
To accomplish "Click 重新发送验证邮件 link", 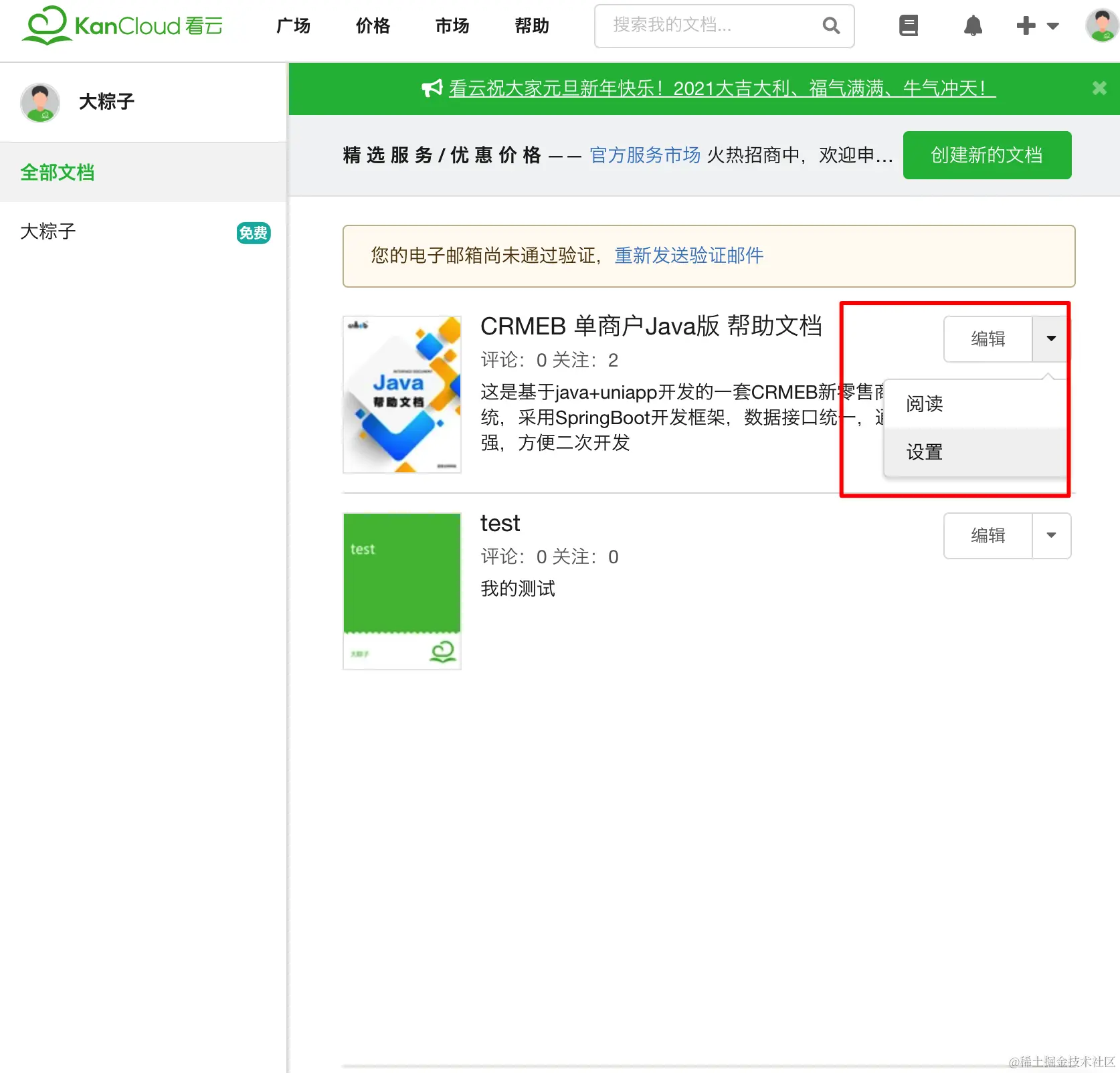I will click(688, 256).
